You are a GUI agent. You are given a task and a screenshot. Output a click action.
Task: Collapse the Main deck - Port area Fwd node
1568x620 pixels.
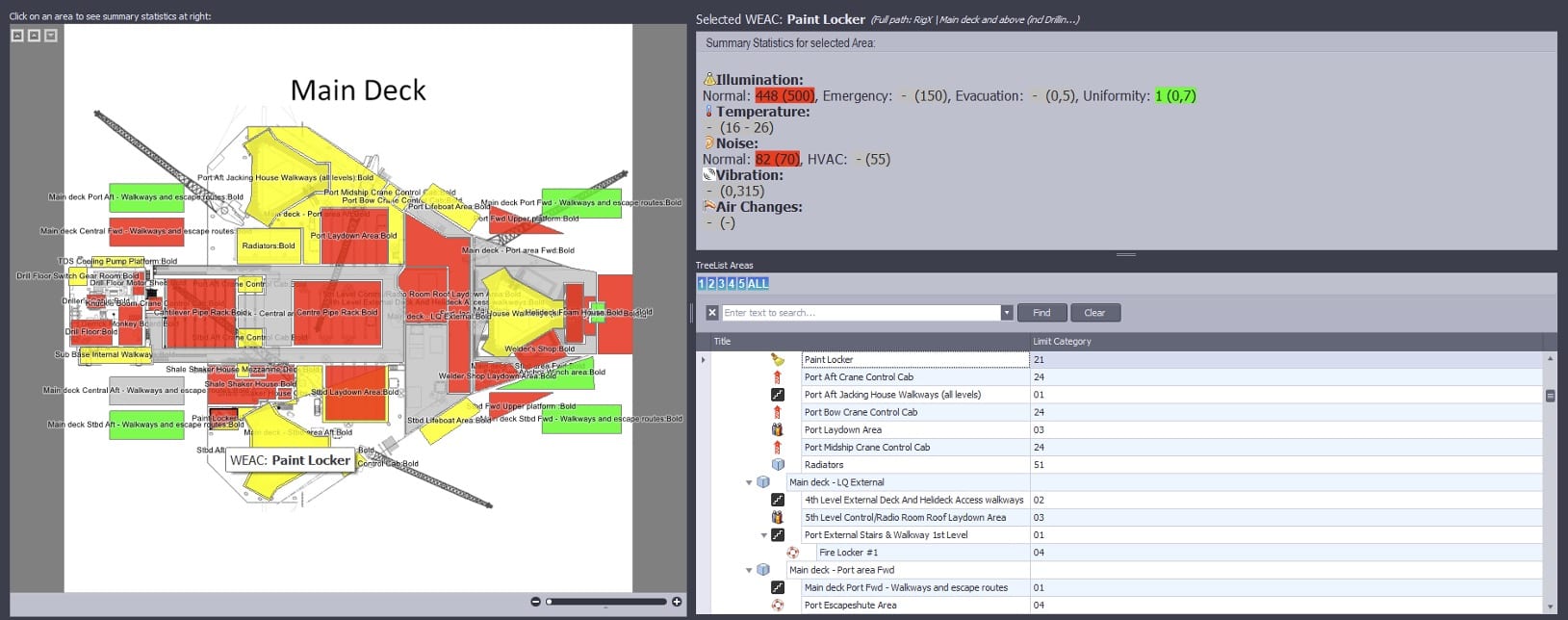click(x=749, y=571)
